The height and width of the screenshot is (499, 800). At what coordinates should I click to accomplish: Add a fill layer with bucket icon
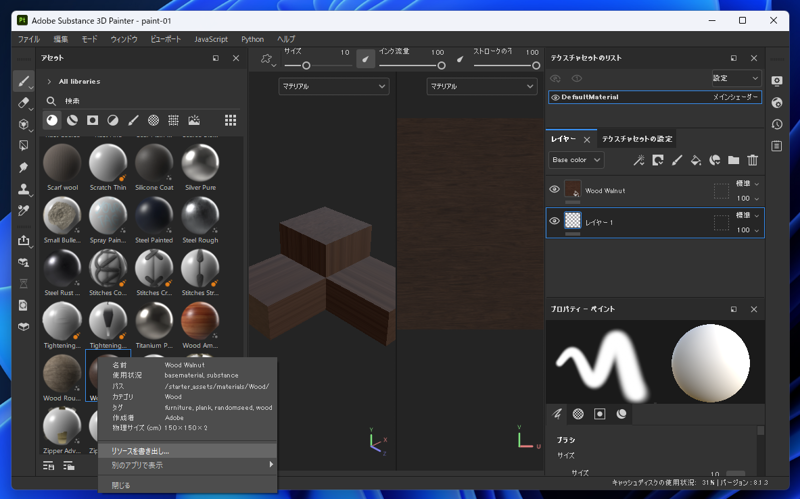tap(695, 160)
